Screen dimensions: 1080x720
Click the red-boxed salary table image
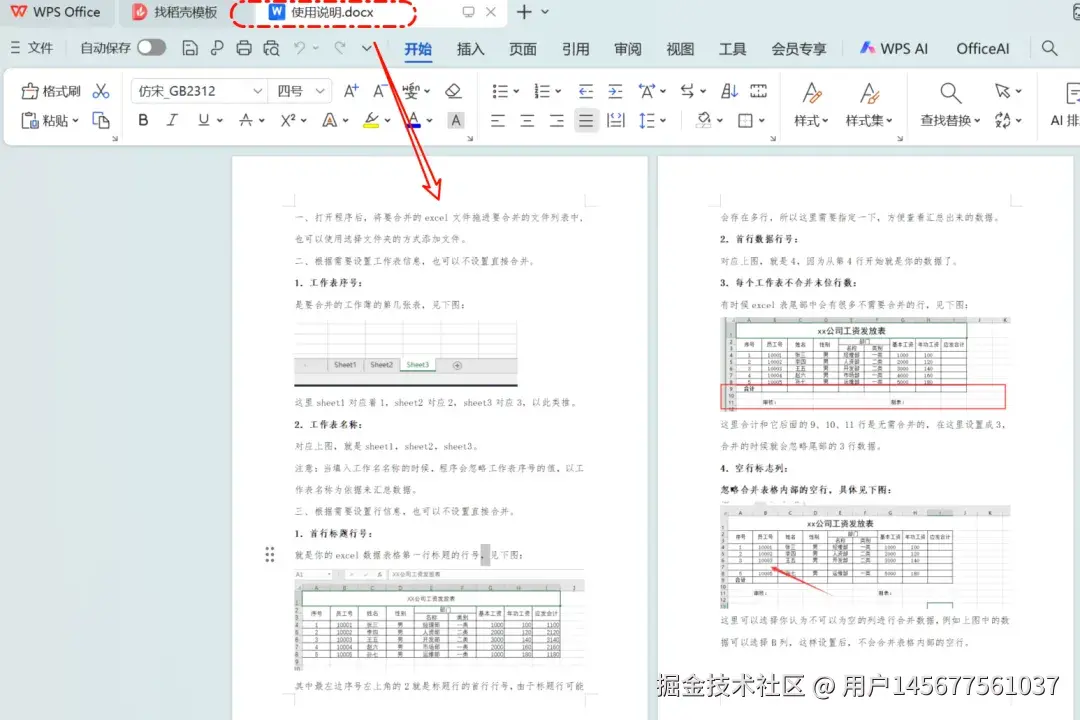pyautogui.click(x=865, y=364)
